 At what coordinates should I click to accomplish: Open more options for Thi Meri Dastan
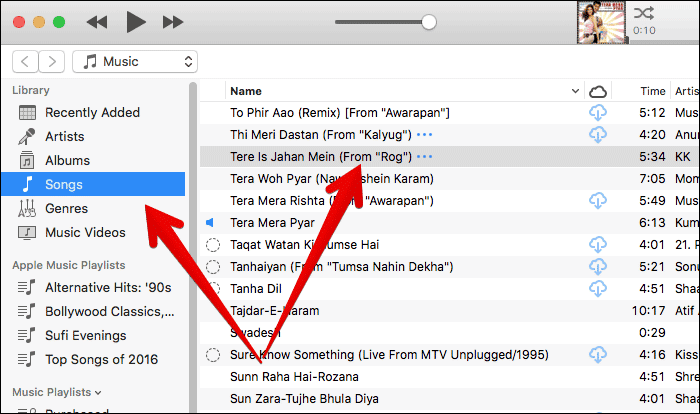coord(424,134)
